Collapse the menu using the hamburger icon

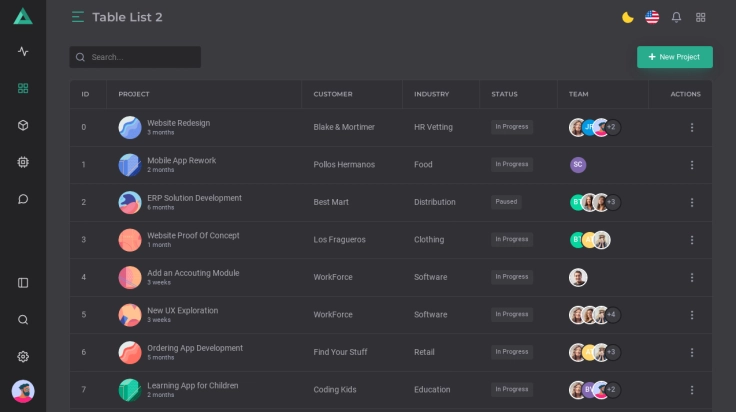[78, 17]
